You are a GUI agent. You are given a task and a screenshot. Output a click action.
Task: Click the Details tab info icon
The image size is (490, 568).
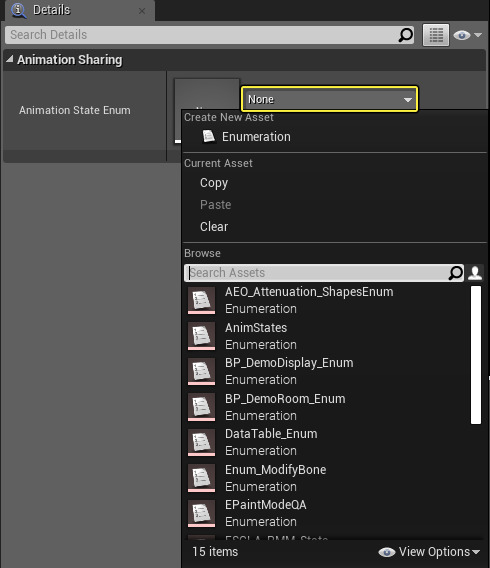[18, 10]
